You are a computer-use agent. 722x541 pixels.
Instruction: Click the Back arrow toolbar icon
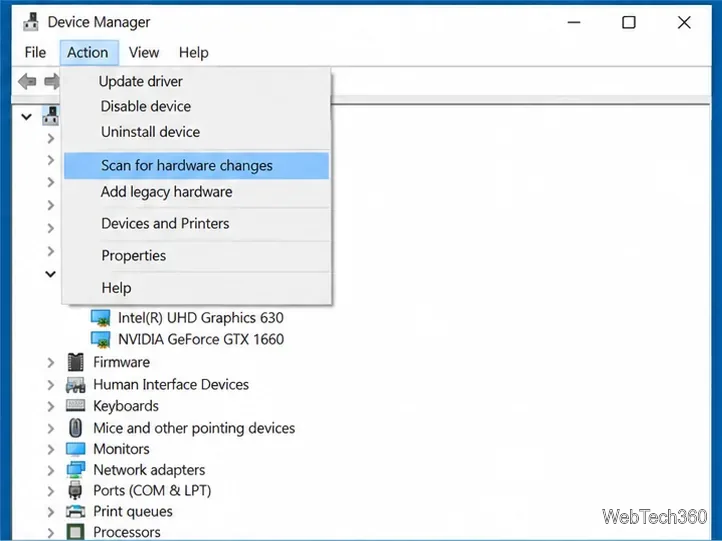(x=27, y=81)
